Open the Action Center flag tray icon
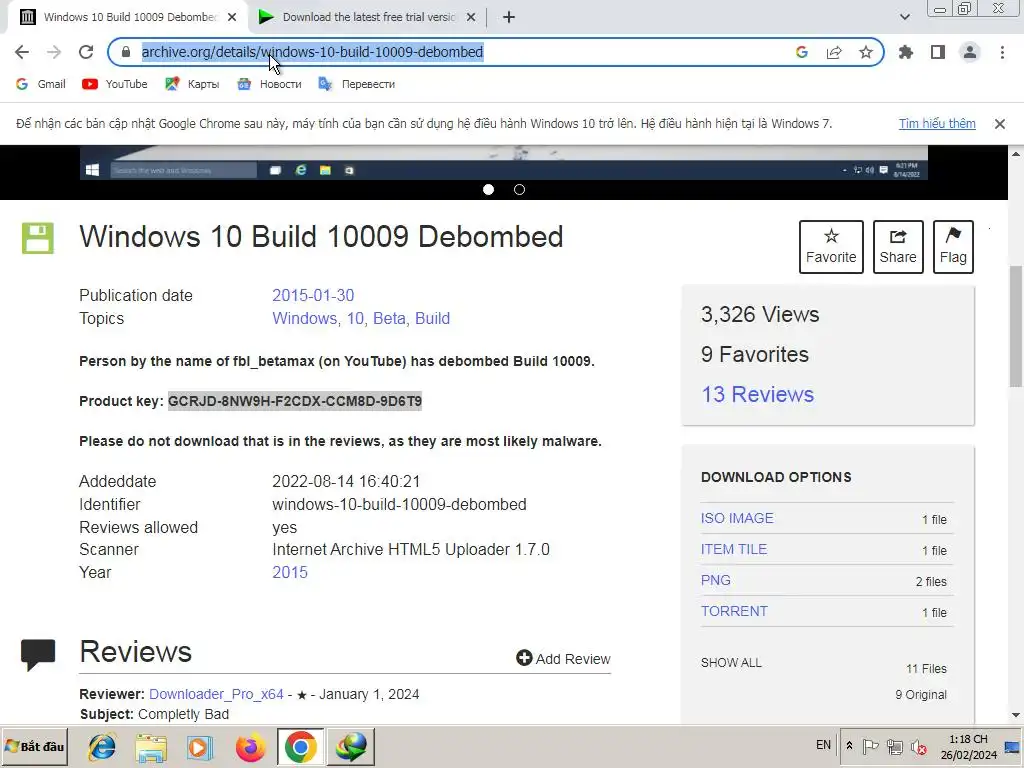Screen dimensions: 1024x768 click(870, 746)
